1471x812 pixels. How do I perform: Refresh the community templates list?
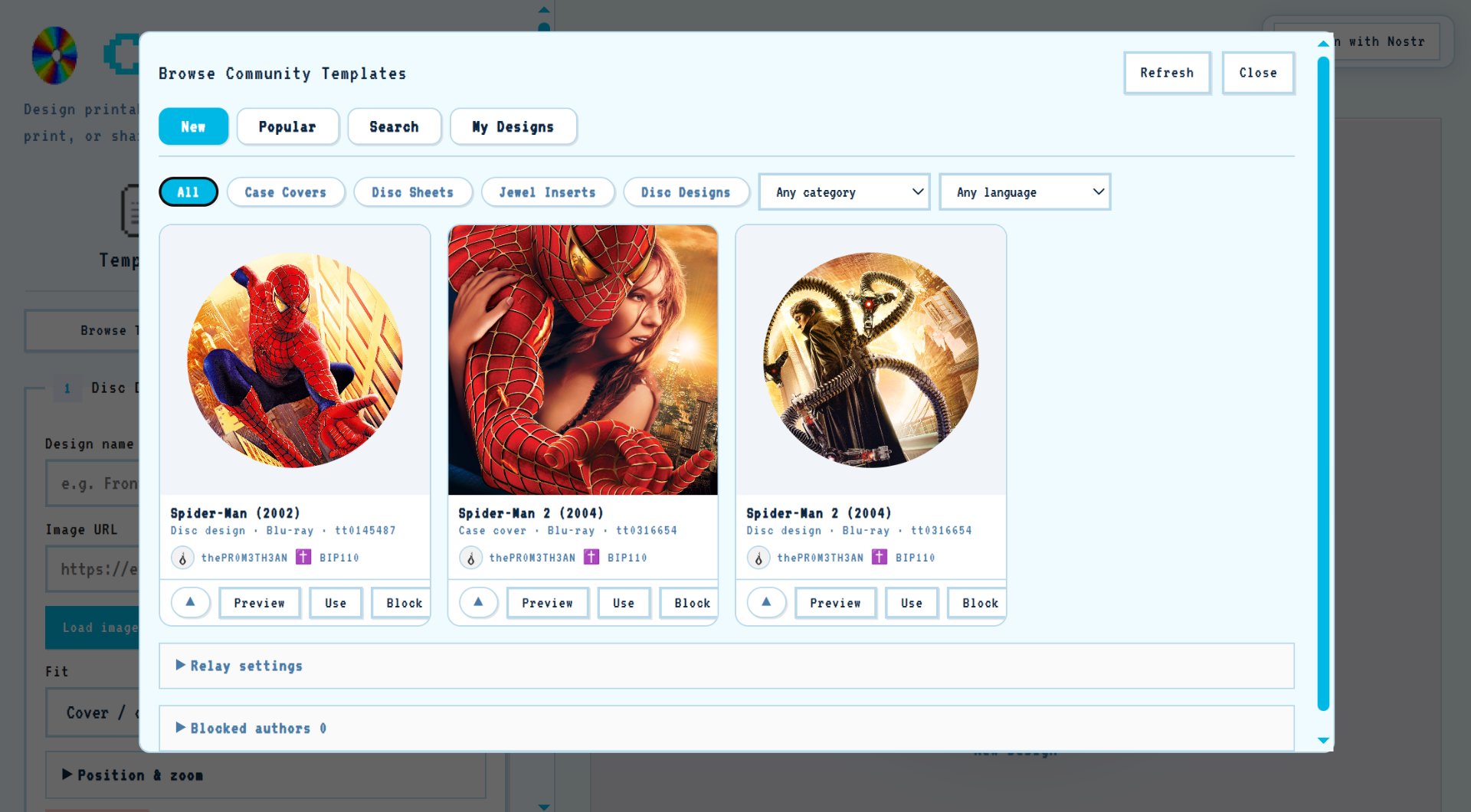click(x=1167, y=73)
